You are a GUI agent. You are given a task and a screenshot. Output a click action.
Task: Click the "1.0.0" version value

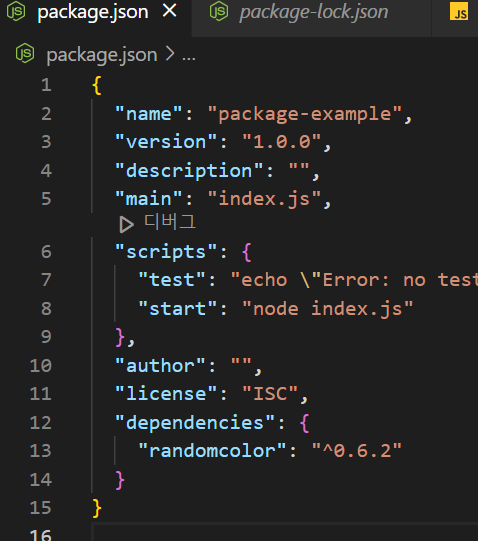coord(282,142)
